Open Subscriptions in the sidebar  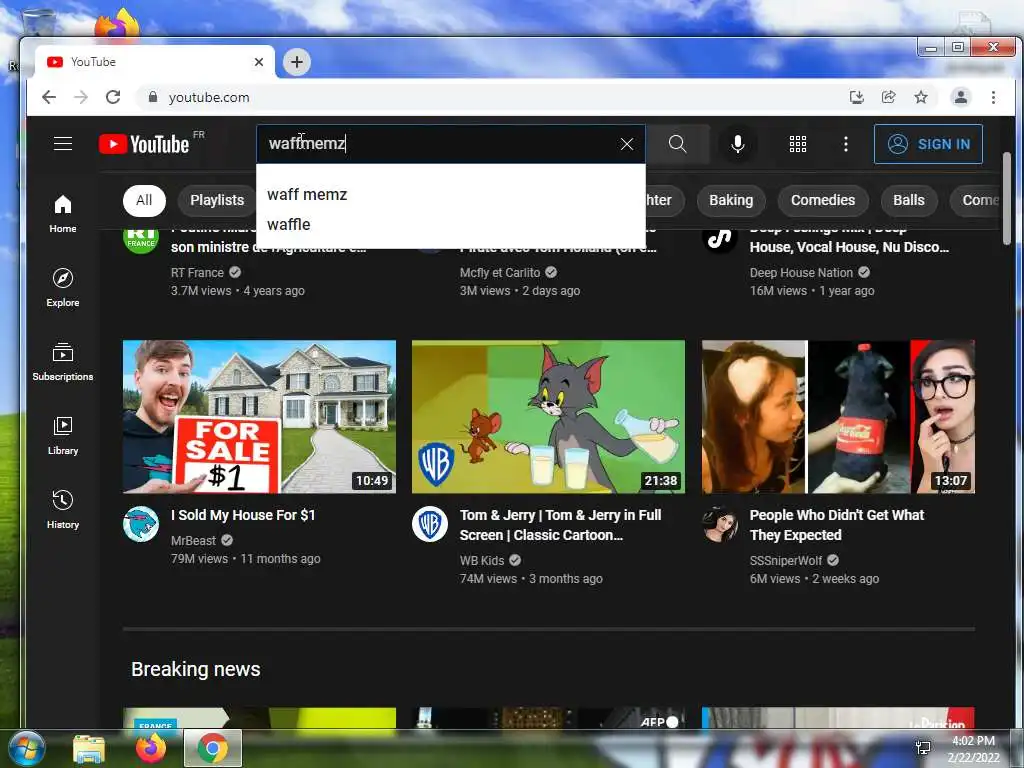63,362
